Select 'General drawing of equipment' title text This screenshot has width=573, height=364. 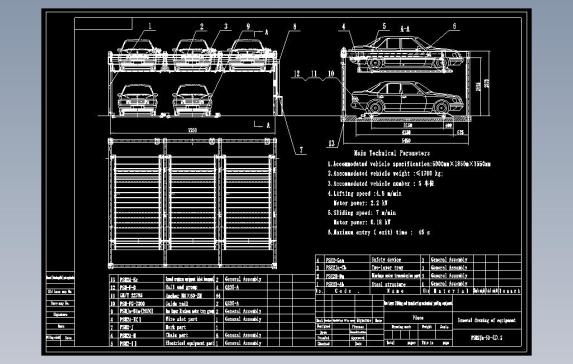(486, 320)
